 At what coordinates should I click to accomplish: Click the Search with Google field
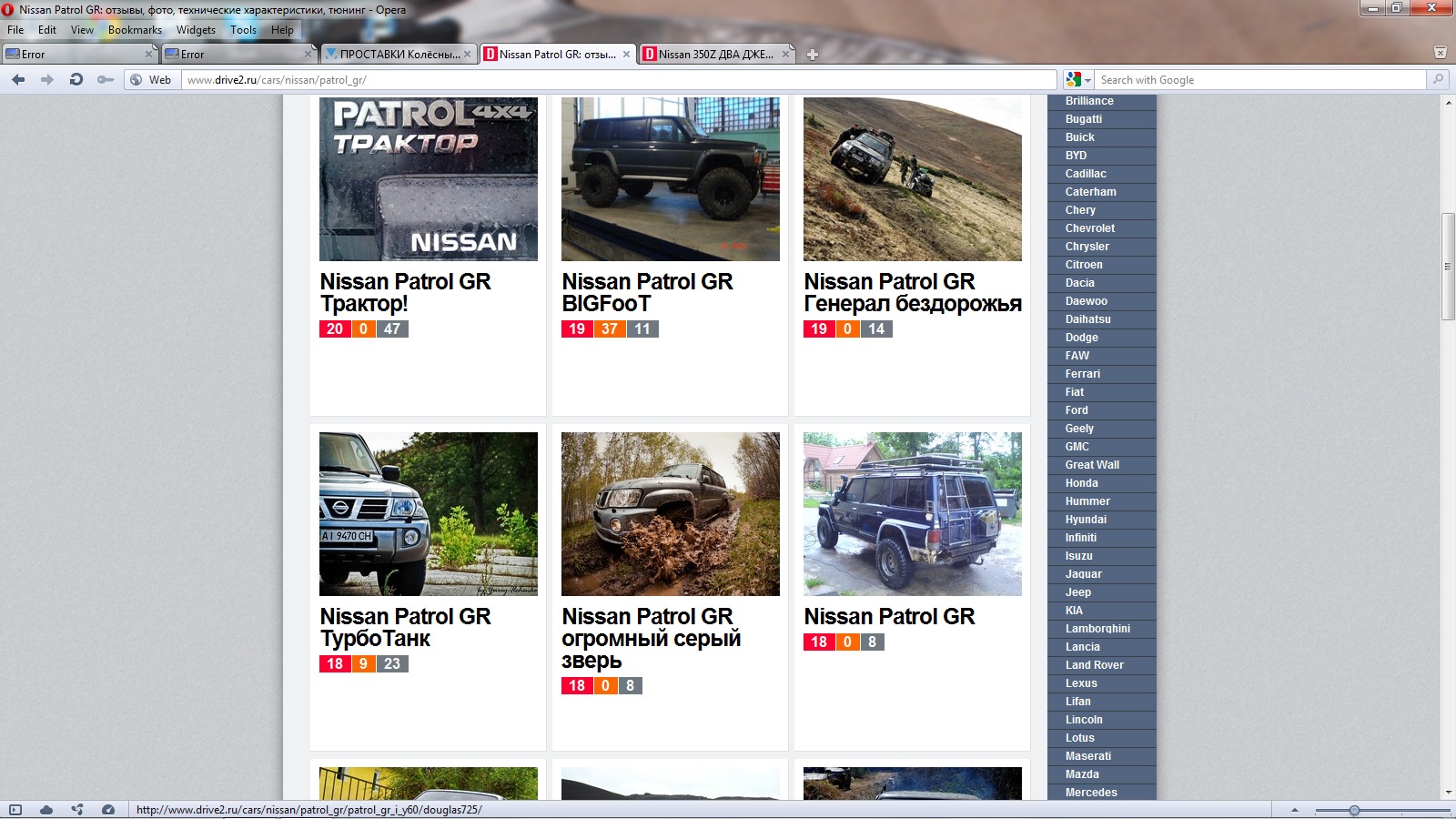click(x=1261, y=80)
